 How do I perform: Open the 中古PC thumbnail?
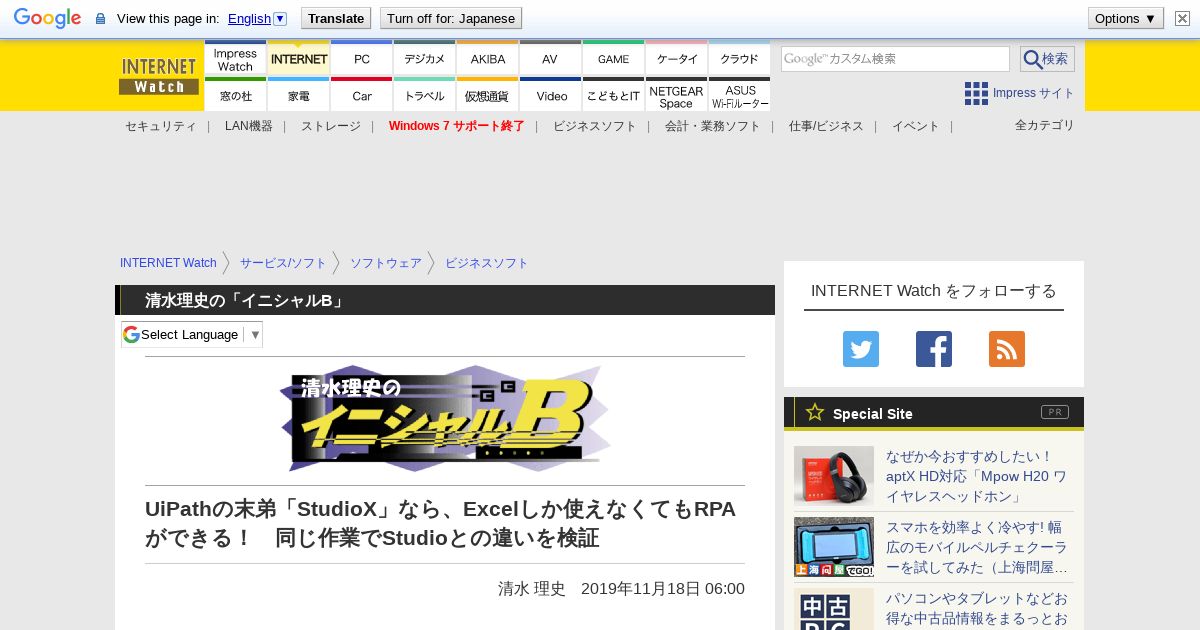[834, 609]
